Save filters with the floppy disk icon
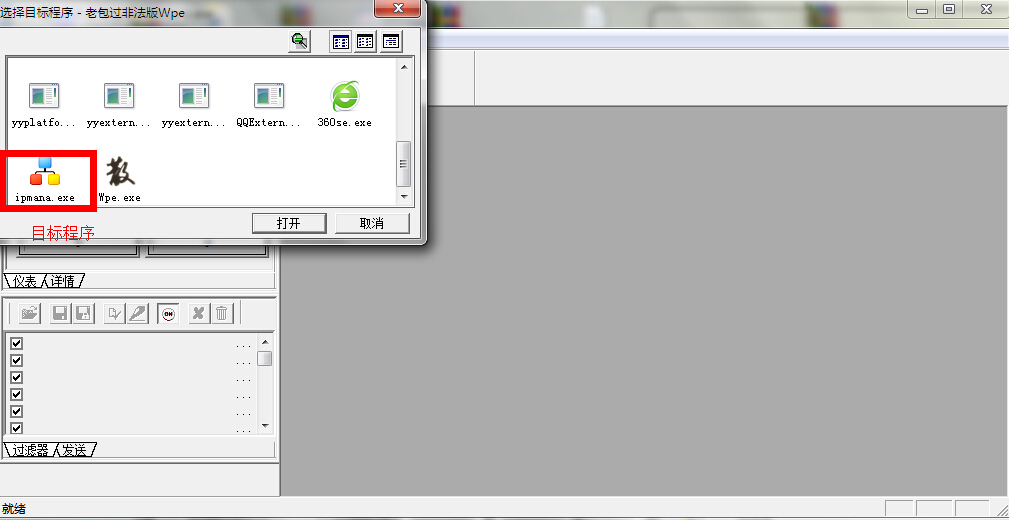This screenshot has width=1009, height=520. click(x=60, y=313)
